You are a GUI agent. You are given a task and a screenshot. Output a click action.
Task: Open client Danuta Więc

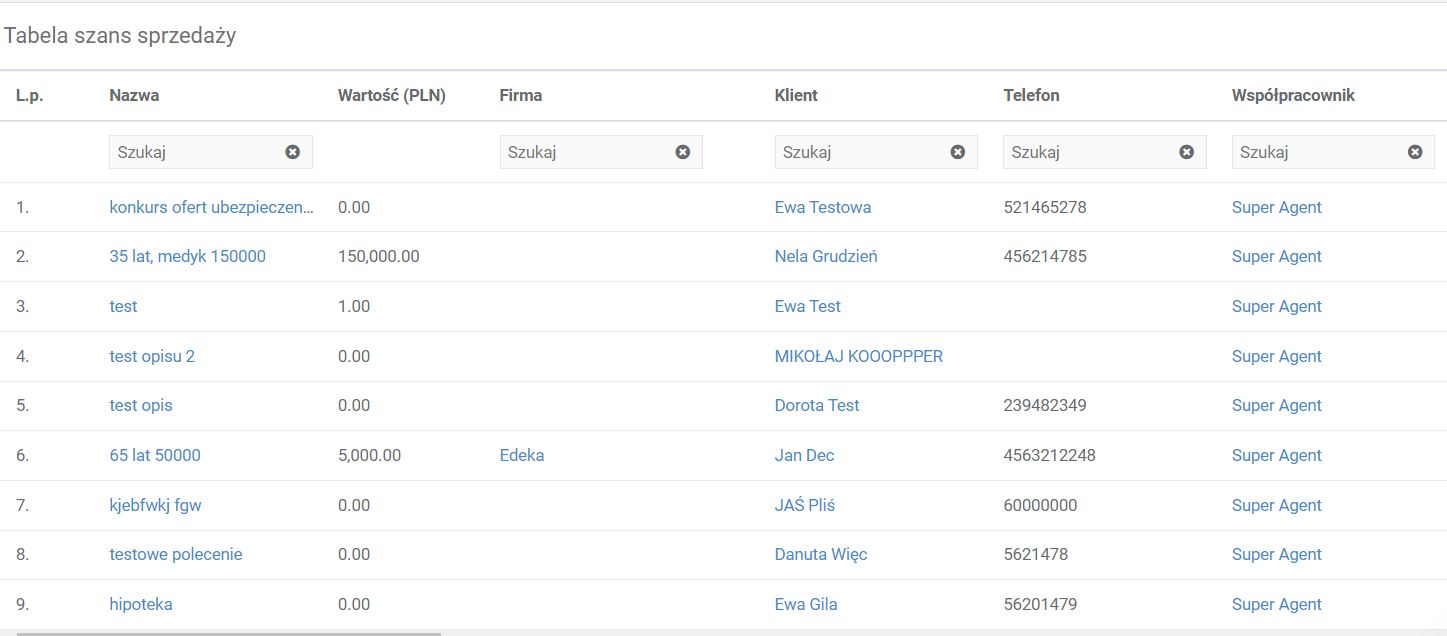point(820,555)
